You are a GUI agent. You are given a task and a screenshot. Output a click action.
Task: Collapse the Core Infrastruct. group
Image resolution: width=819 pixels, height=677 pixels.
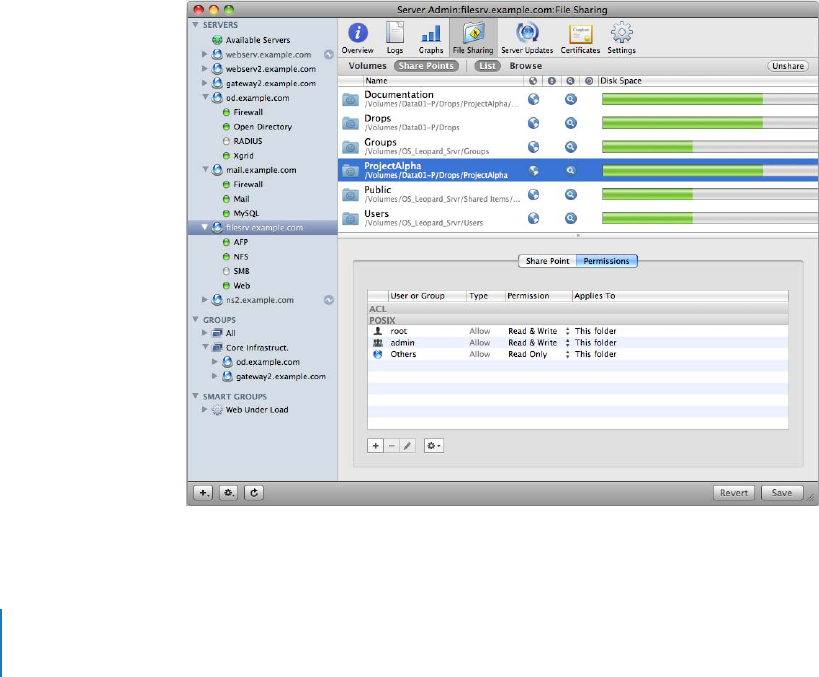[205, 347]
